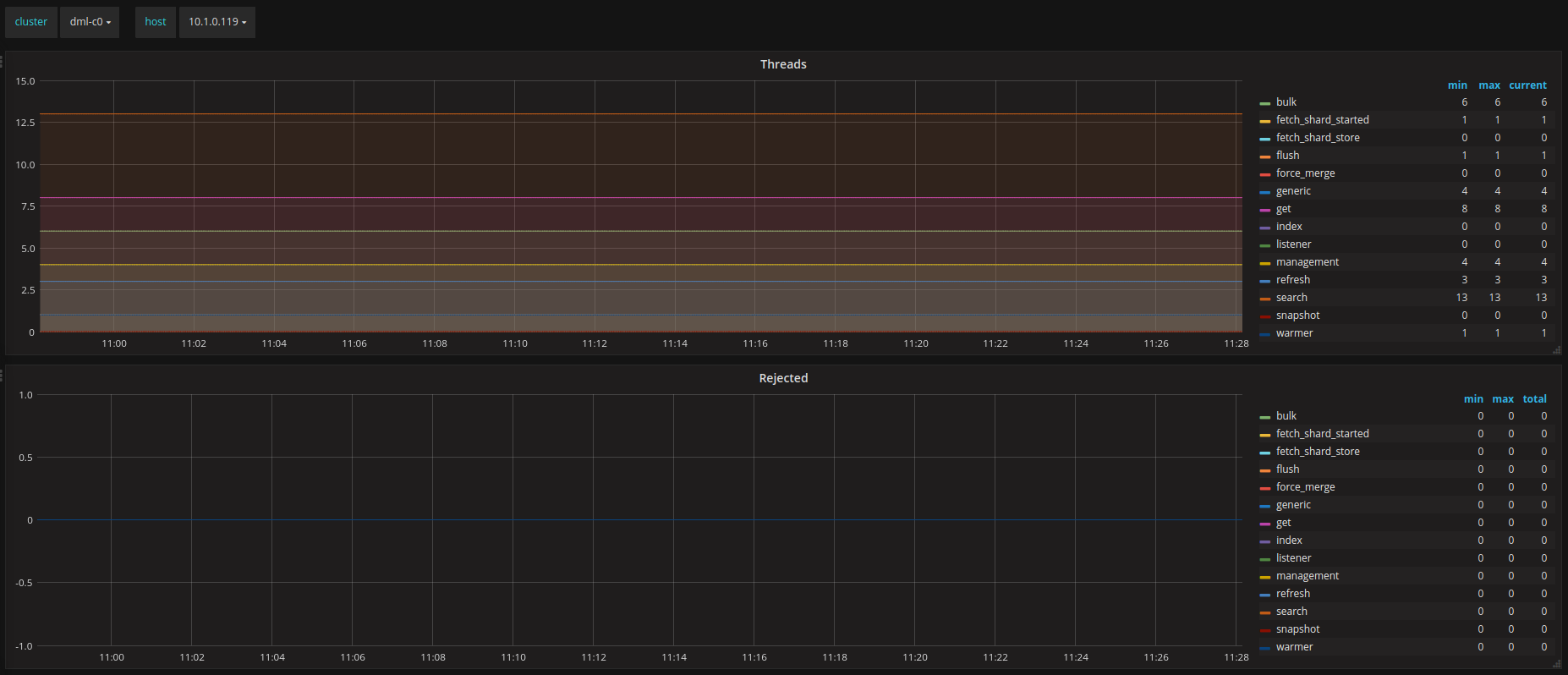1568x675 pixels.
Task: Toggle fetch_shard_started label in Rejected legend
Action: [1323, 434]
